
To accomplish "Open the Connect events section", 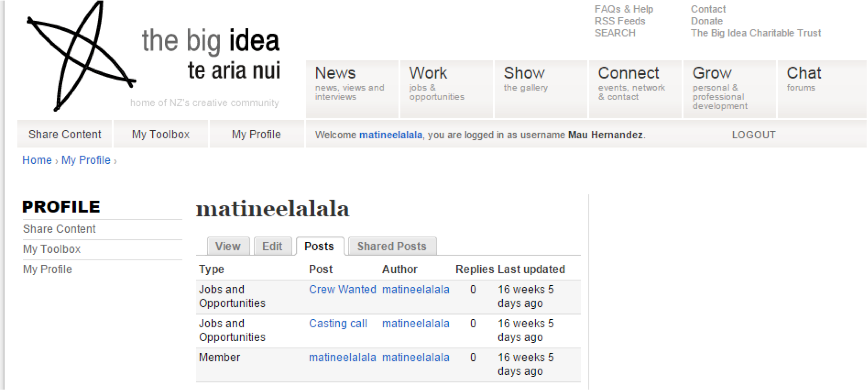I will click(635, 89).
